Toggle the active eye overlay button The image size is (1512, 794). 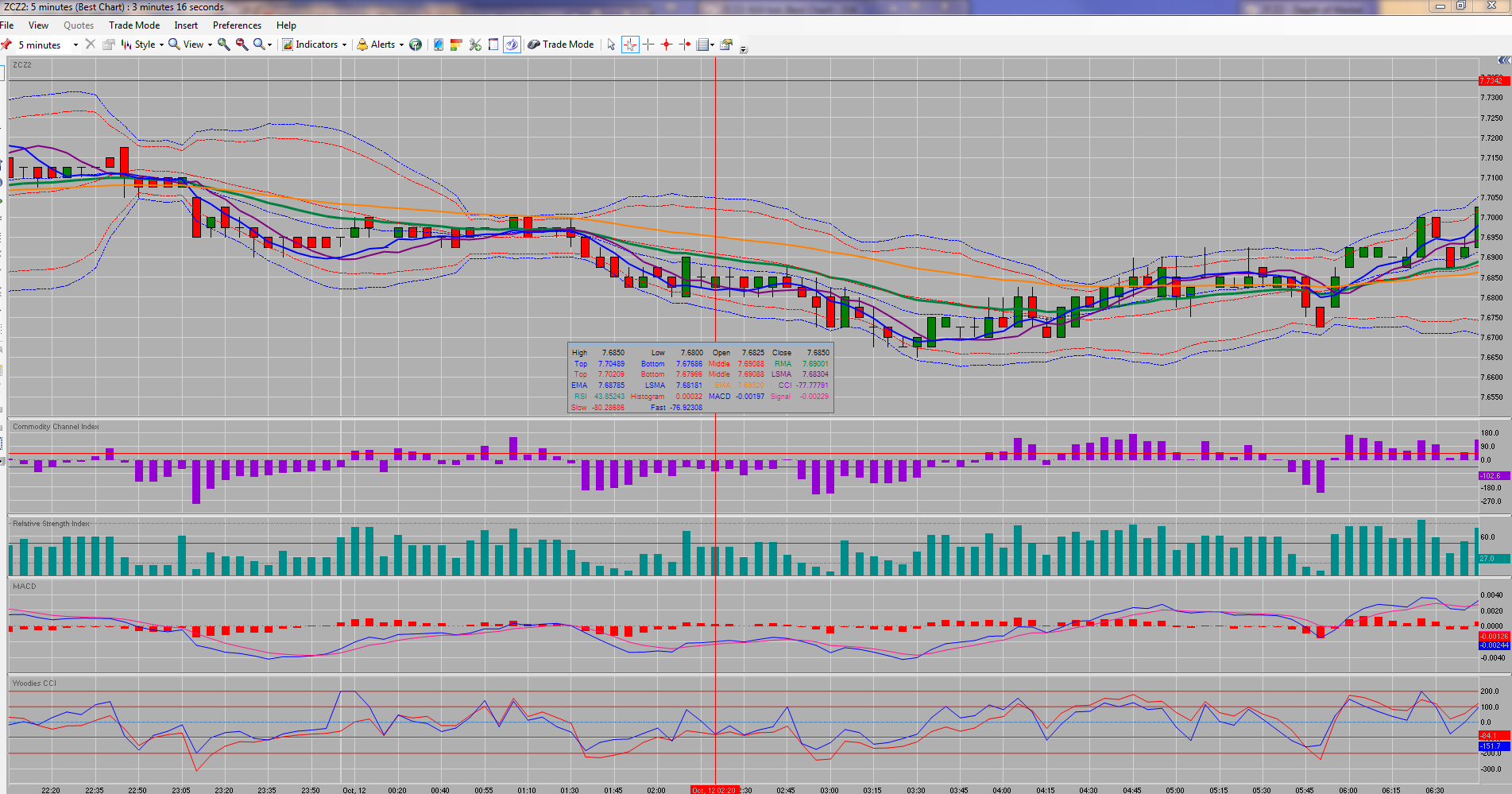click(512, 45)
